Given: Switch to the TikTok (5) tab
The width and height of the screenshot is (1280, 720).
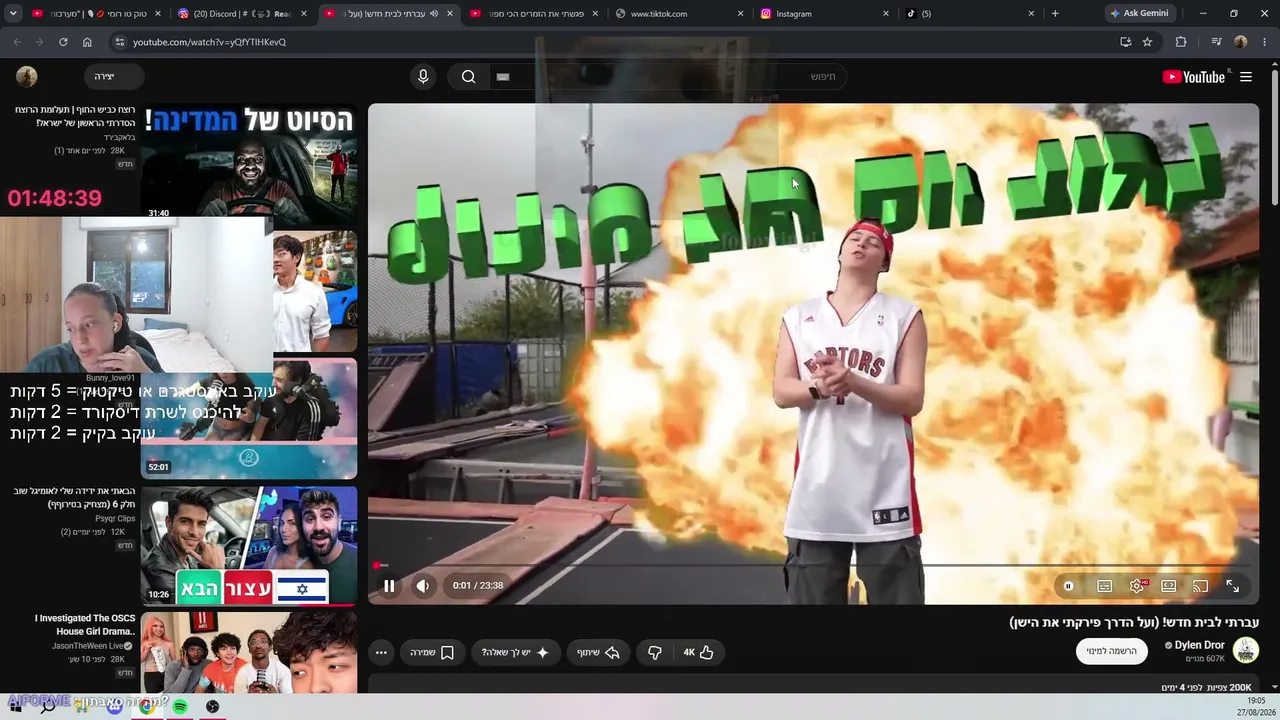Looking at the screenshot, I should pos(970,14).
